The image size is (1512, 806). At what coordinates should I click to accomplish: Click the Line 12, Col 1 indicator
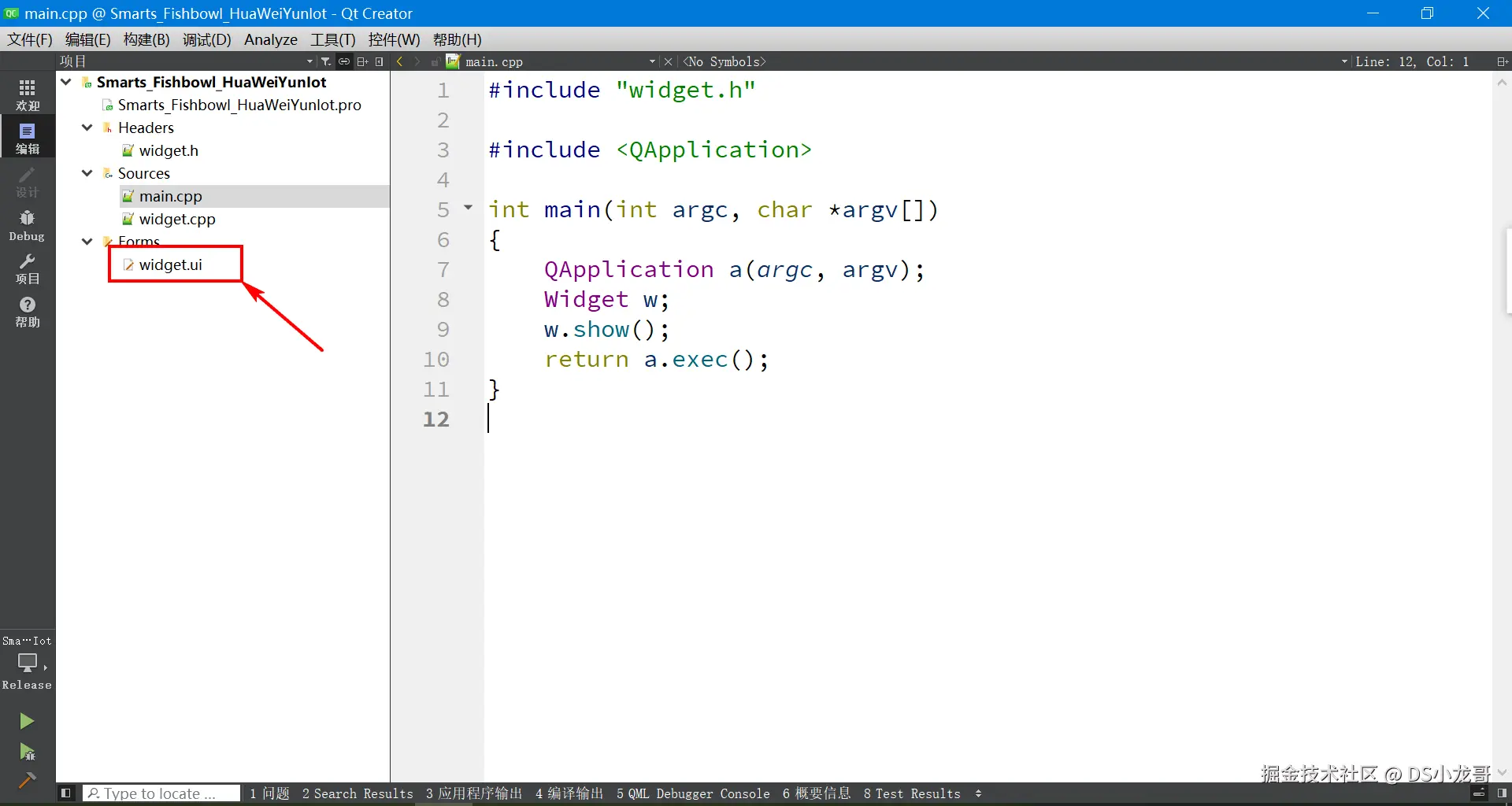[x=1412, y=61]
